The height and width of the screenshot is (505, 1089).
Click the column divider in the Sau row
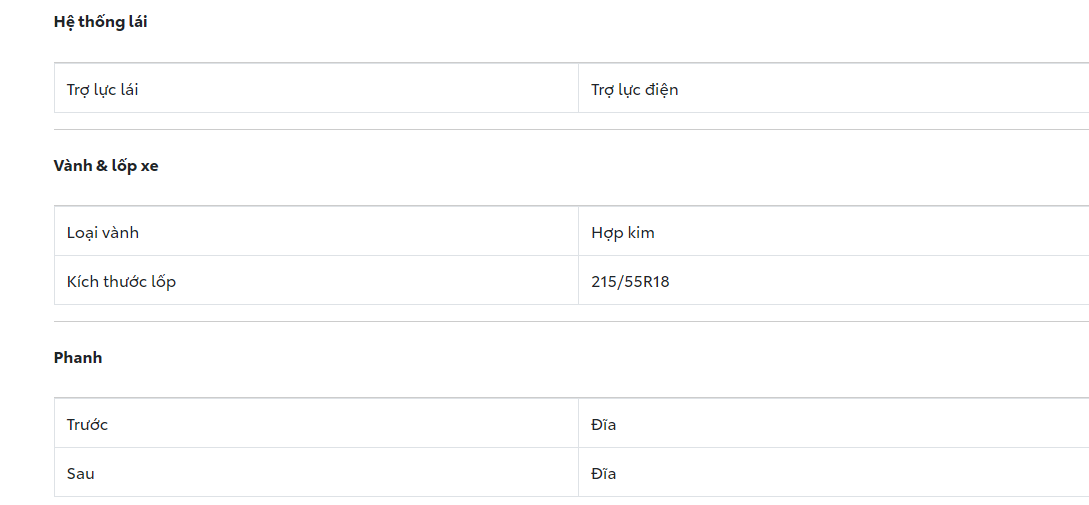578,474
